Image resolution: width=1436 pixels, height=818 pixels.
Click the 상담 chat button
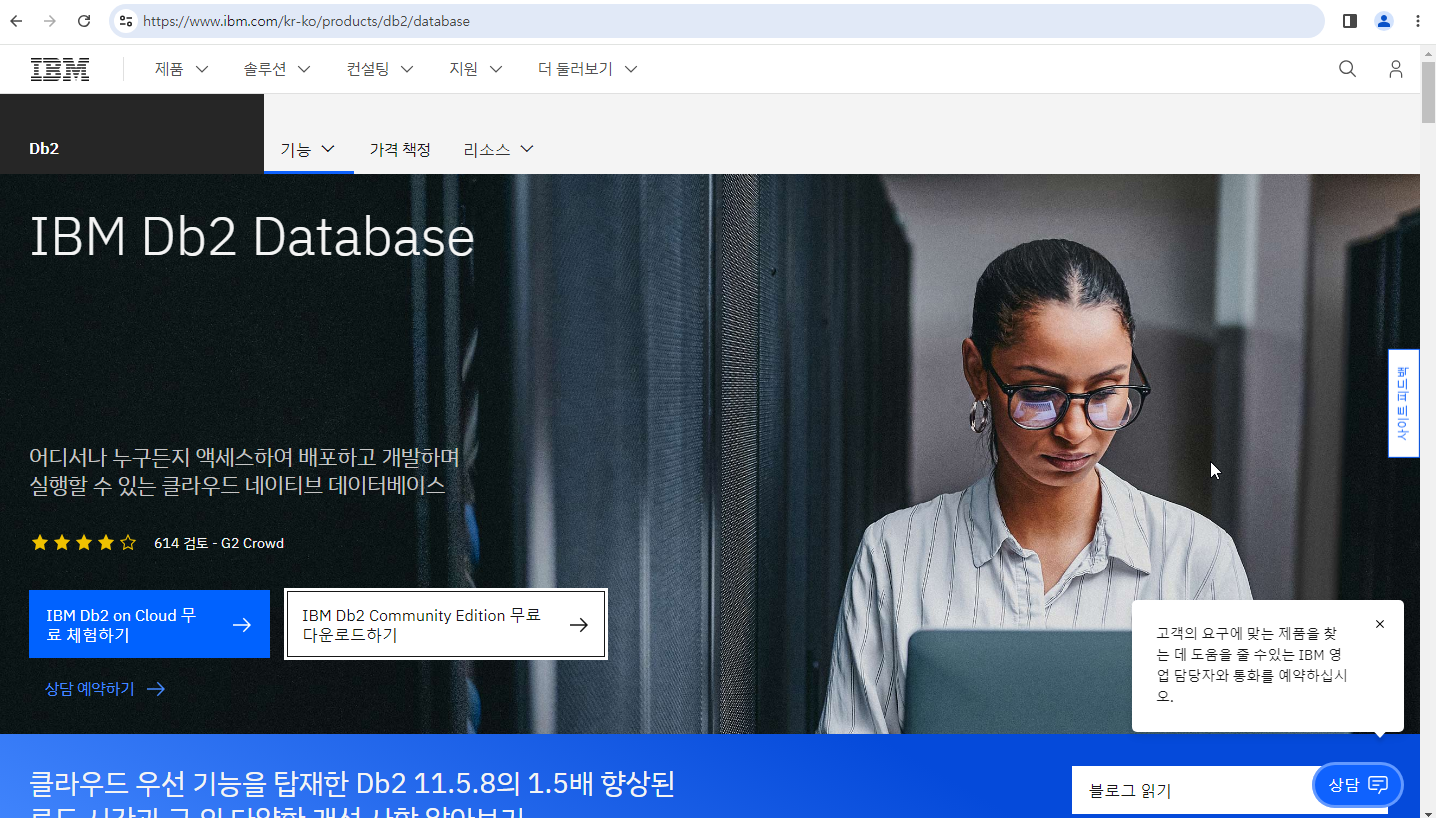point(1358,785)
